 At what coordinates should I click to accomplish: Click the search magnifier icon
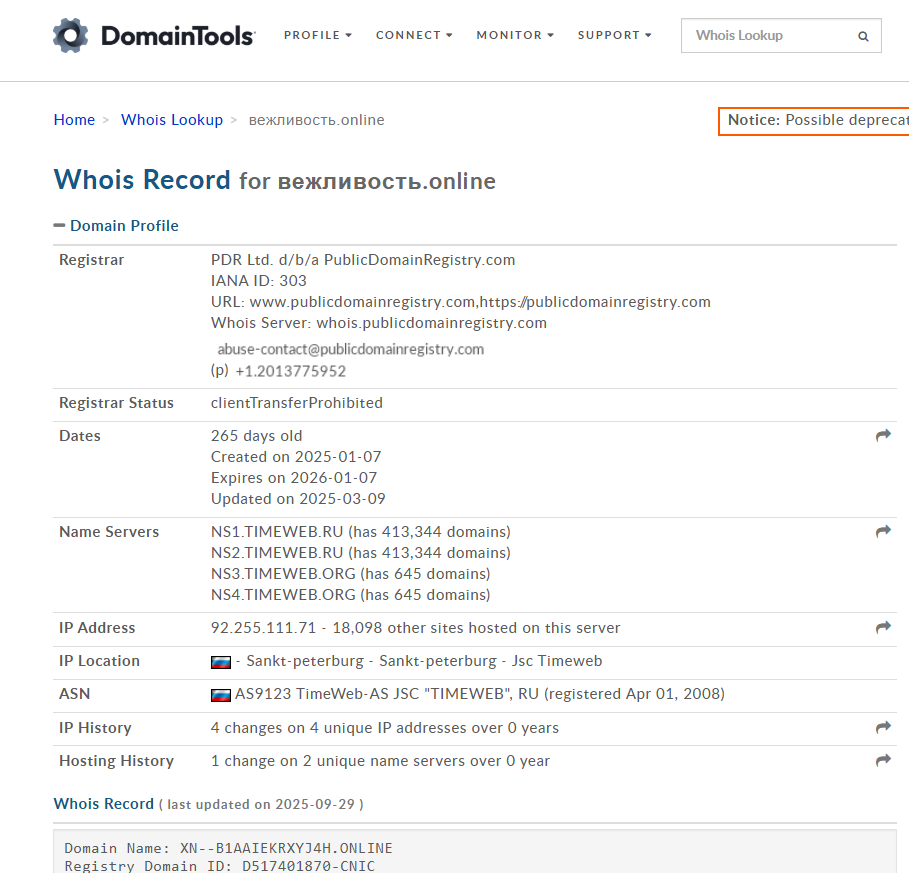(863, 36)
